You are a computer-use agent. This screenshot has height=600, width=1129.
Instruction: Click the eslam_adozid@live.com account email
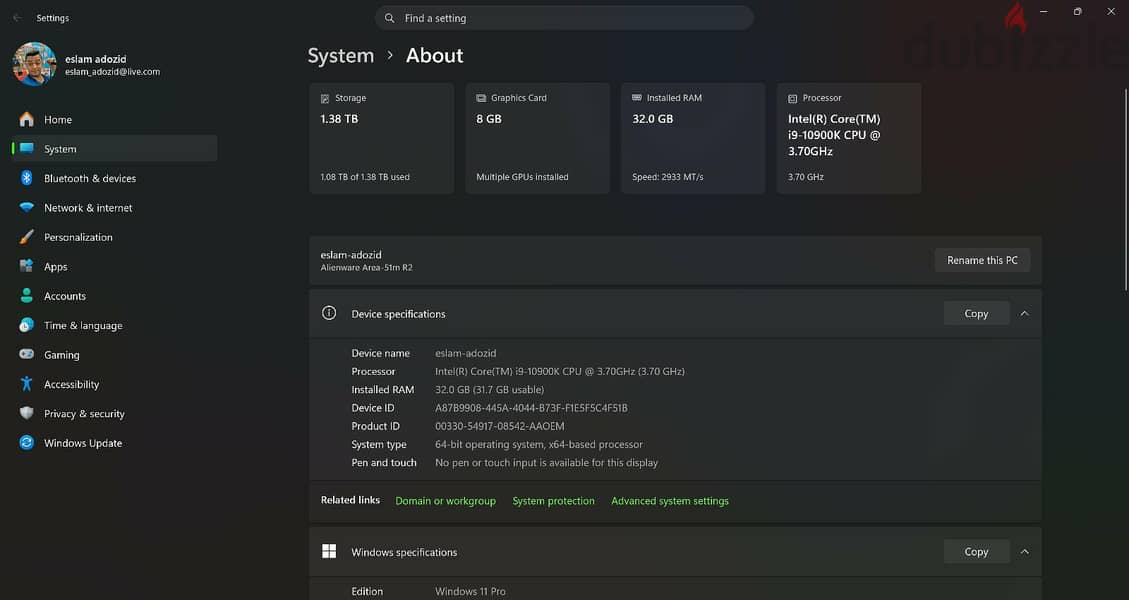(112, 72)
